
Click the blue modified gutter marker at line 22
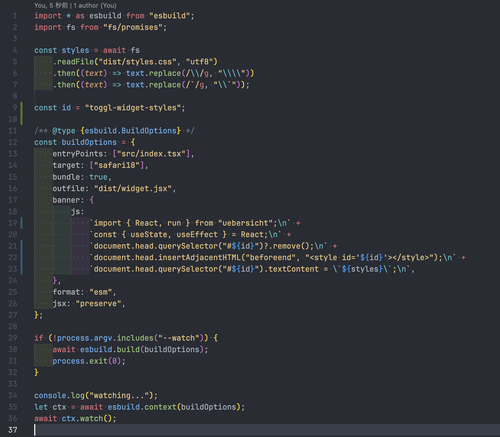pos(22,257)
